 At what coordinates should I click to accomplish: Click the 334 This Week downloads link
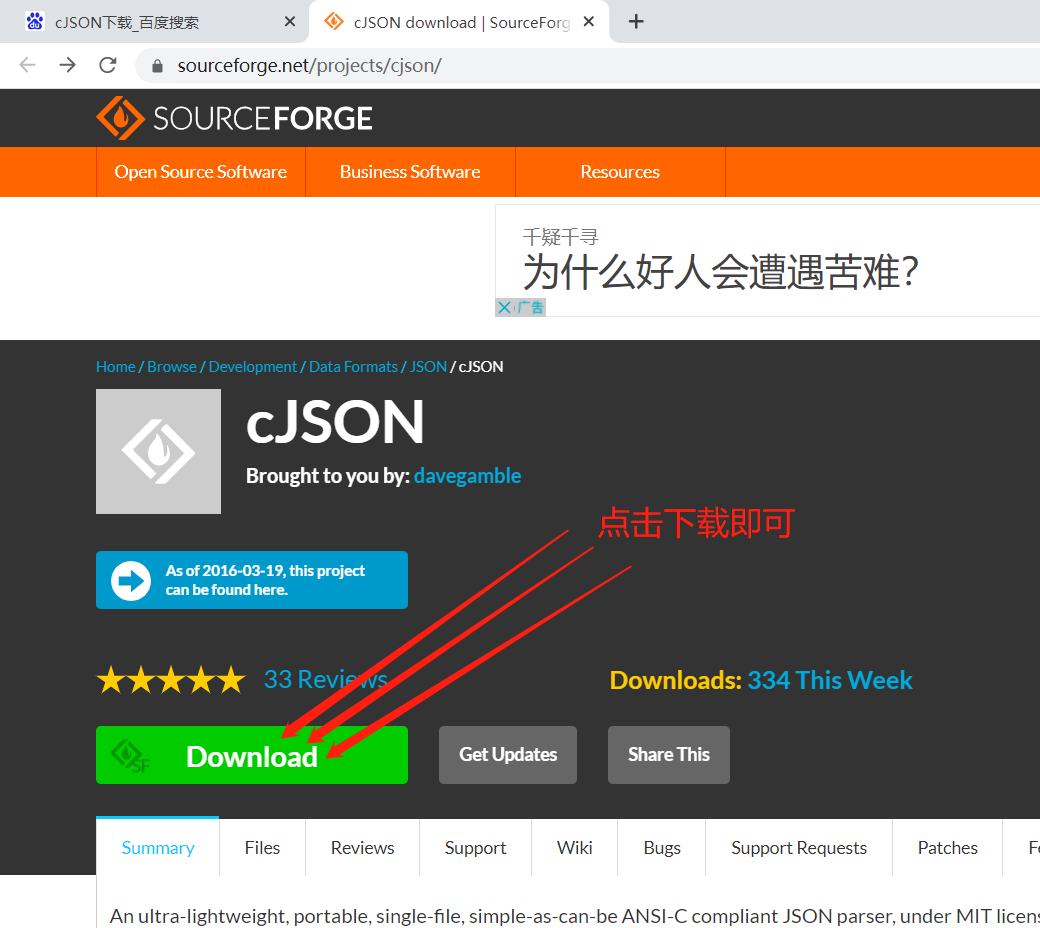click(x=830, y=681)
